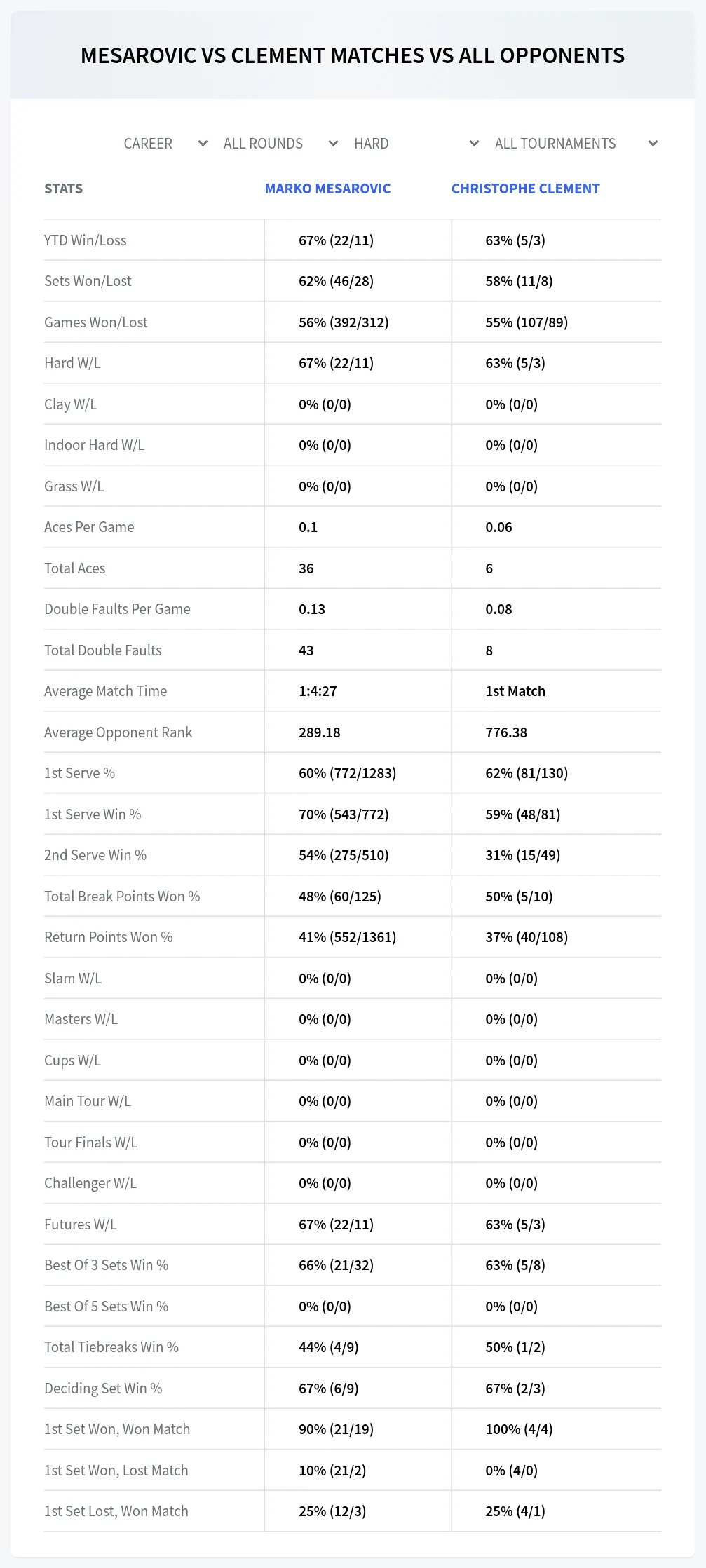Click the chevron beside ALL TOURNAMENTS
706x1568 pixels.
click(653, 144)
